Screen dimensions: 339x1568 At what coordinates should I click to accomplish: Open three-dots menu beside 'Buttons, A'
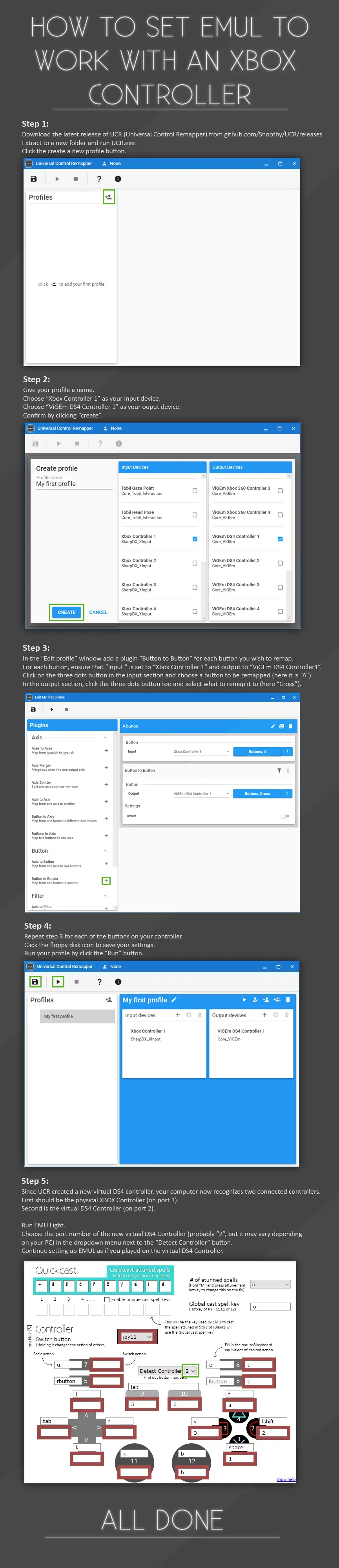coord(287,752)
